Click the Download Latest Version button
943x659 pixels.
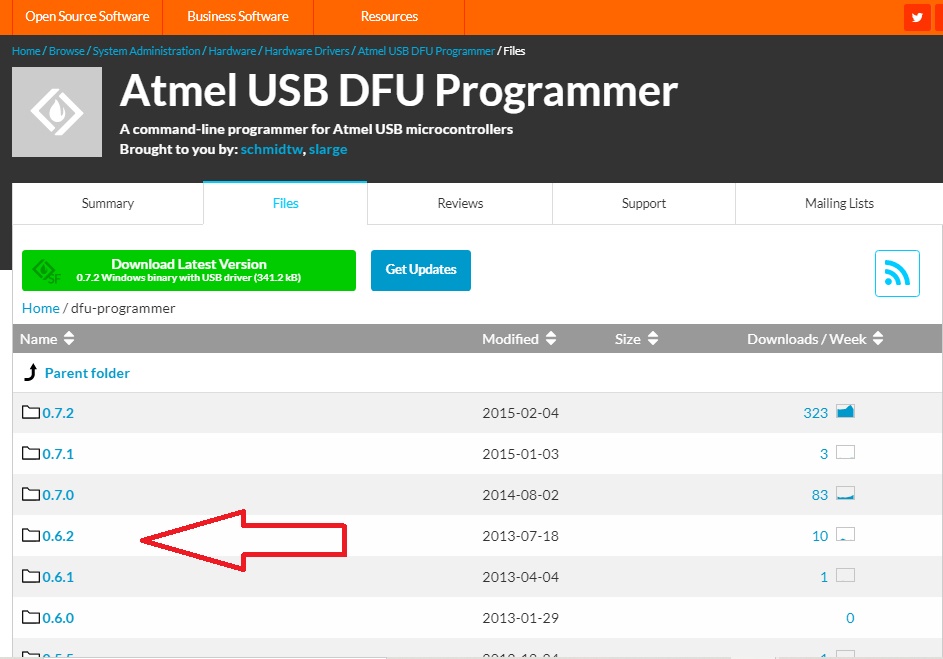(x=189, y=271)
